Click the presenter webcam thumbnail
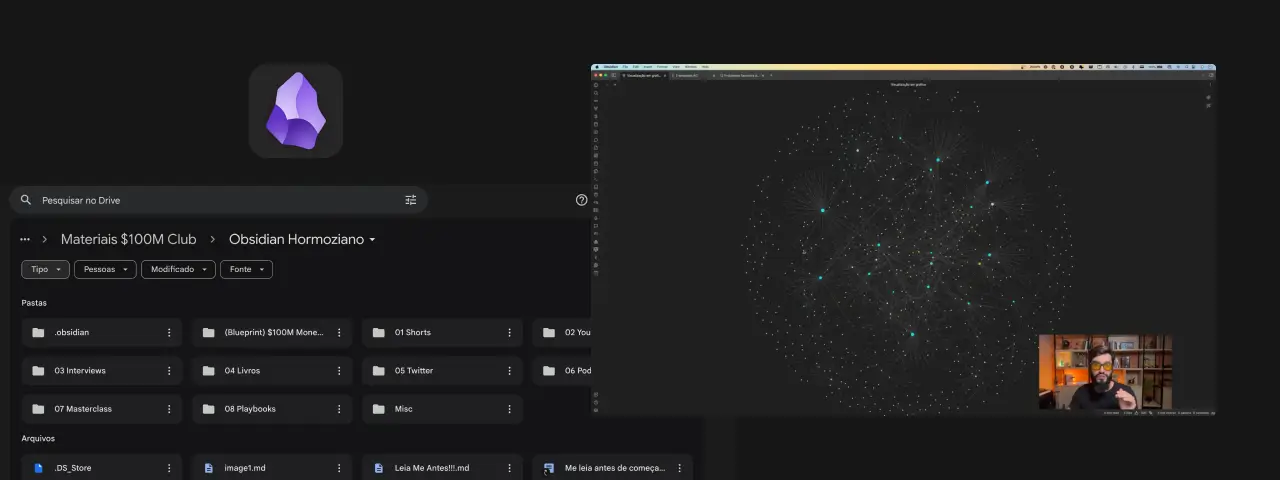1280x480 pixels. pyautogui.click(x=1105, y=371)
